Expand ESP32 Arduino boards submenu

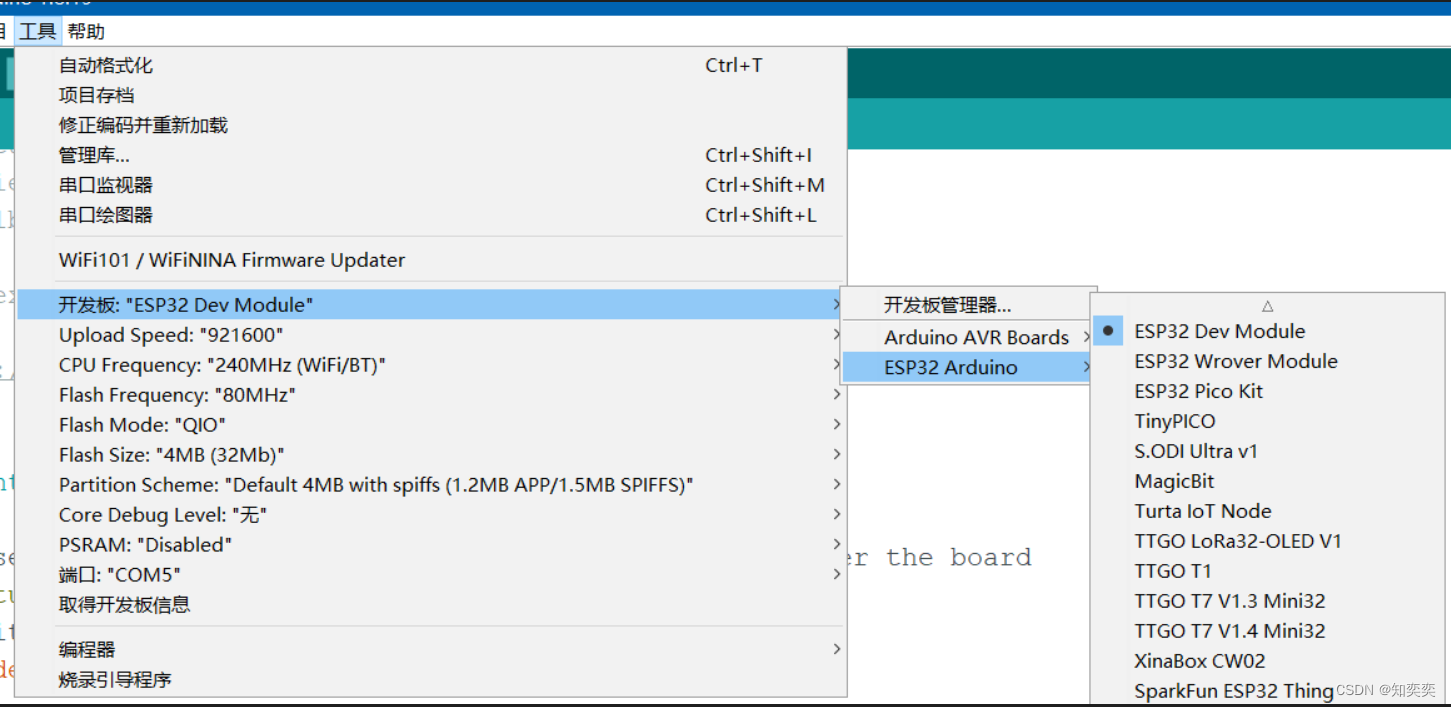tap(968, 368)
